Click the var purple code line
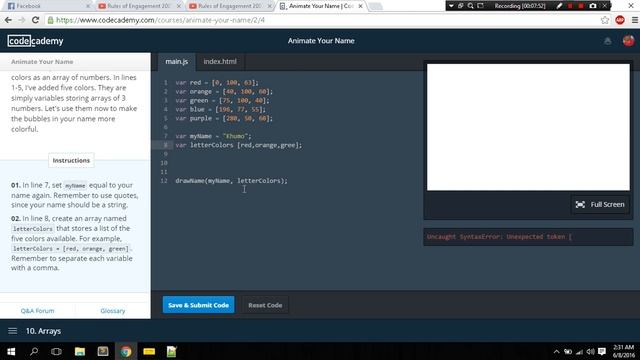The height and width of the screenshot is (360, 640). point(224,118)
